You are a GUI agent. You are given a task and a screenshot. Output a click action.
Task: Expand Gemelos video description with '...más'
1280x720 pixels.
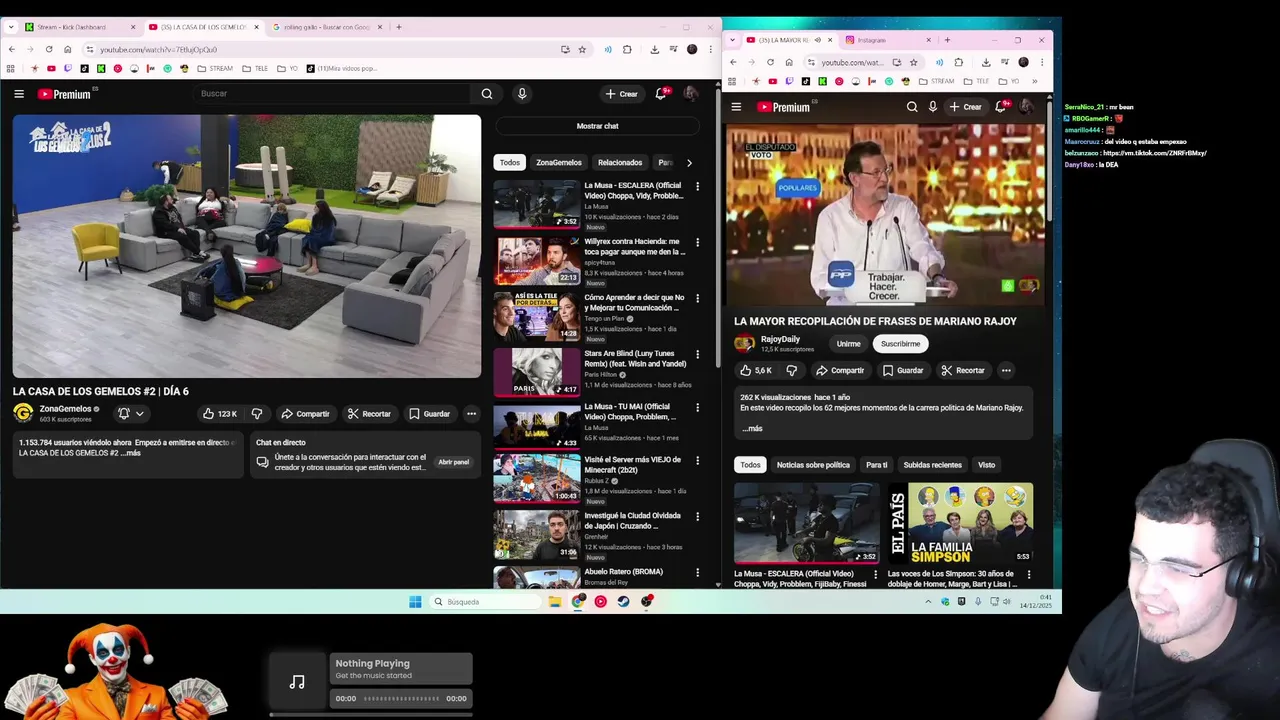coord(130,454)
